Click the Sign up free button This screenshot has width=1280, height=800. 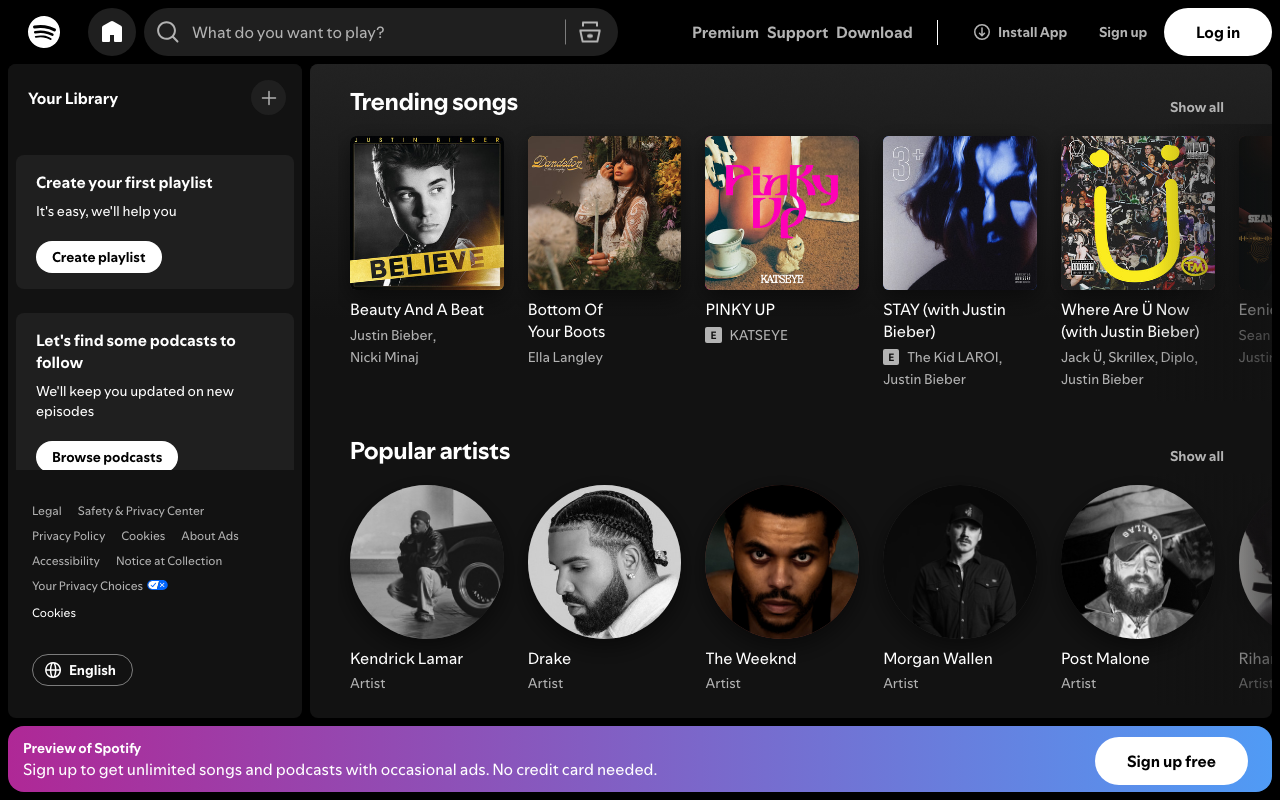pos(1171,761)
